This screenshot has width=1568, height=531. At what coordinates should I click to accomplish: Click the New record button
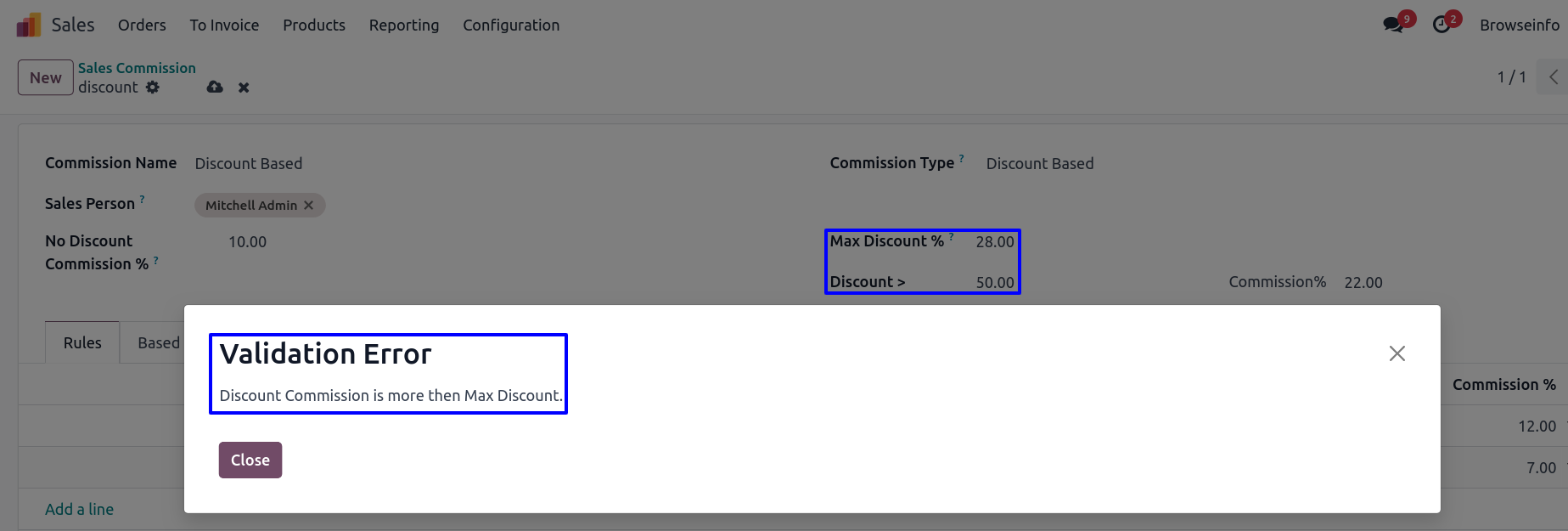point(46,78)
